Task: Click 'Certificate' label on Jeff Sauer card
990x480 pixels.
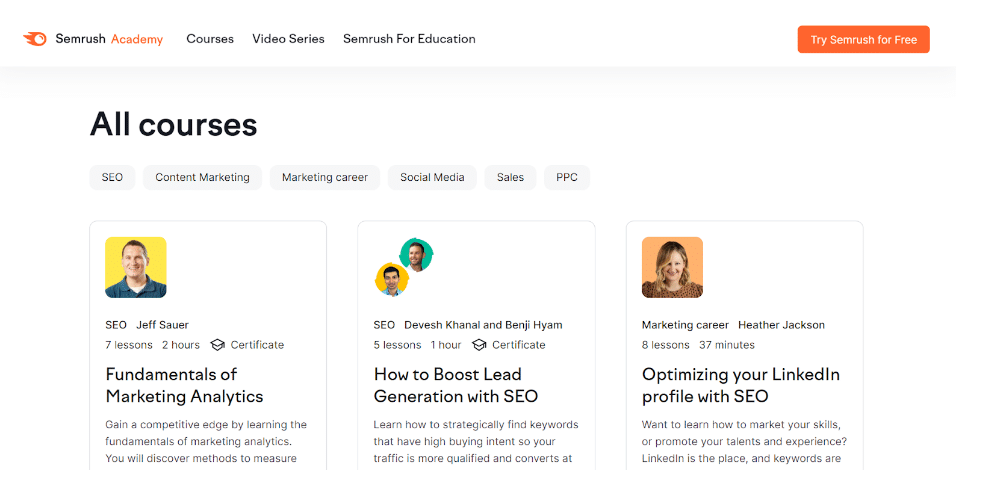Action: click(x=257, y=345)
